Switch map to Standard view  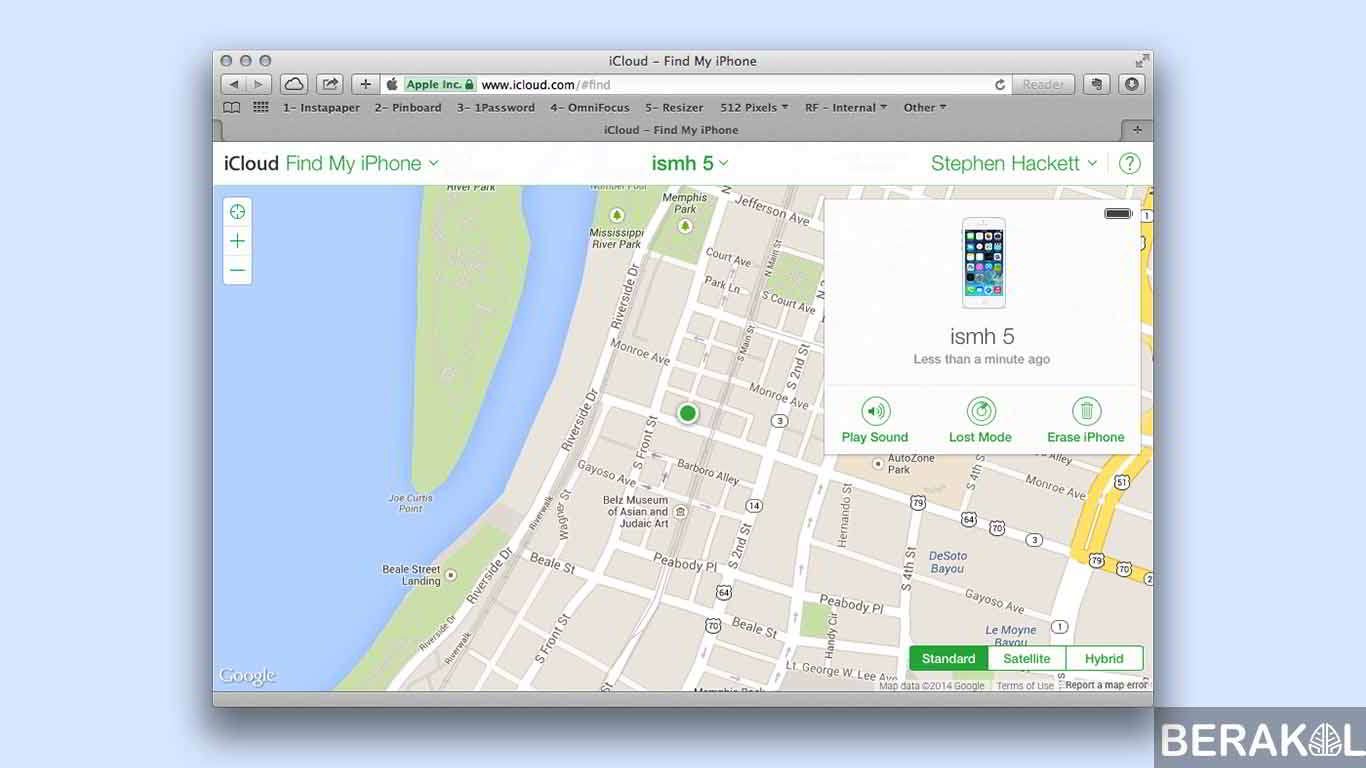948,659
